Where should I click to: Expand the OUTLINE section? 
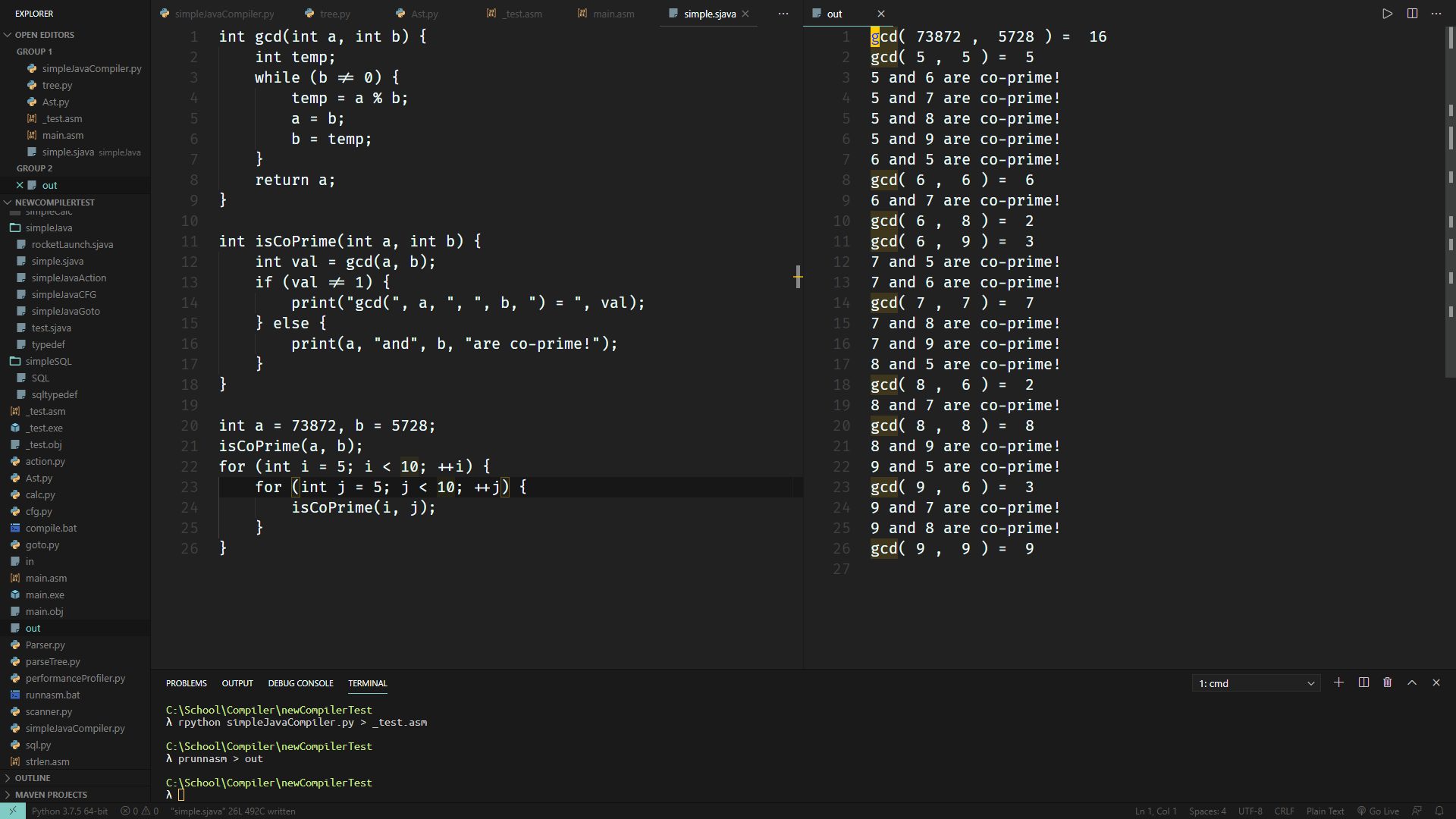coord(75,778)
